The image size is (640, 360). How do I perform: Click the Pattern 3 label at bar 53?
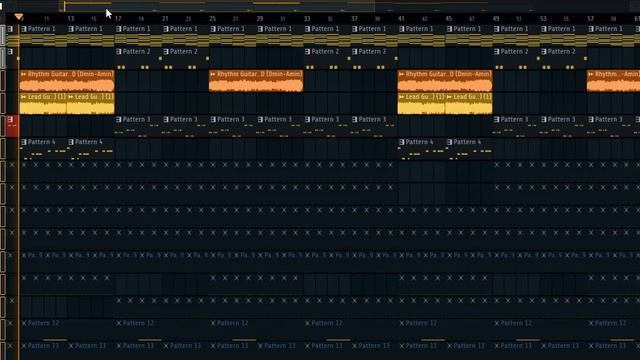(x=562, y=120)
